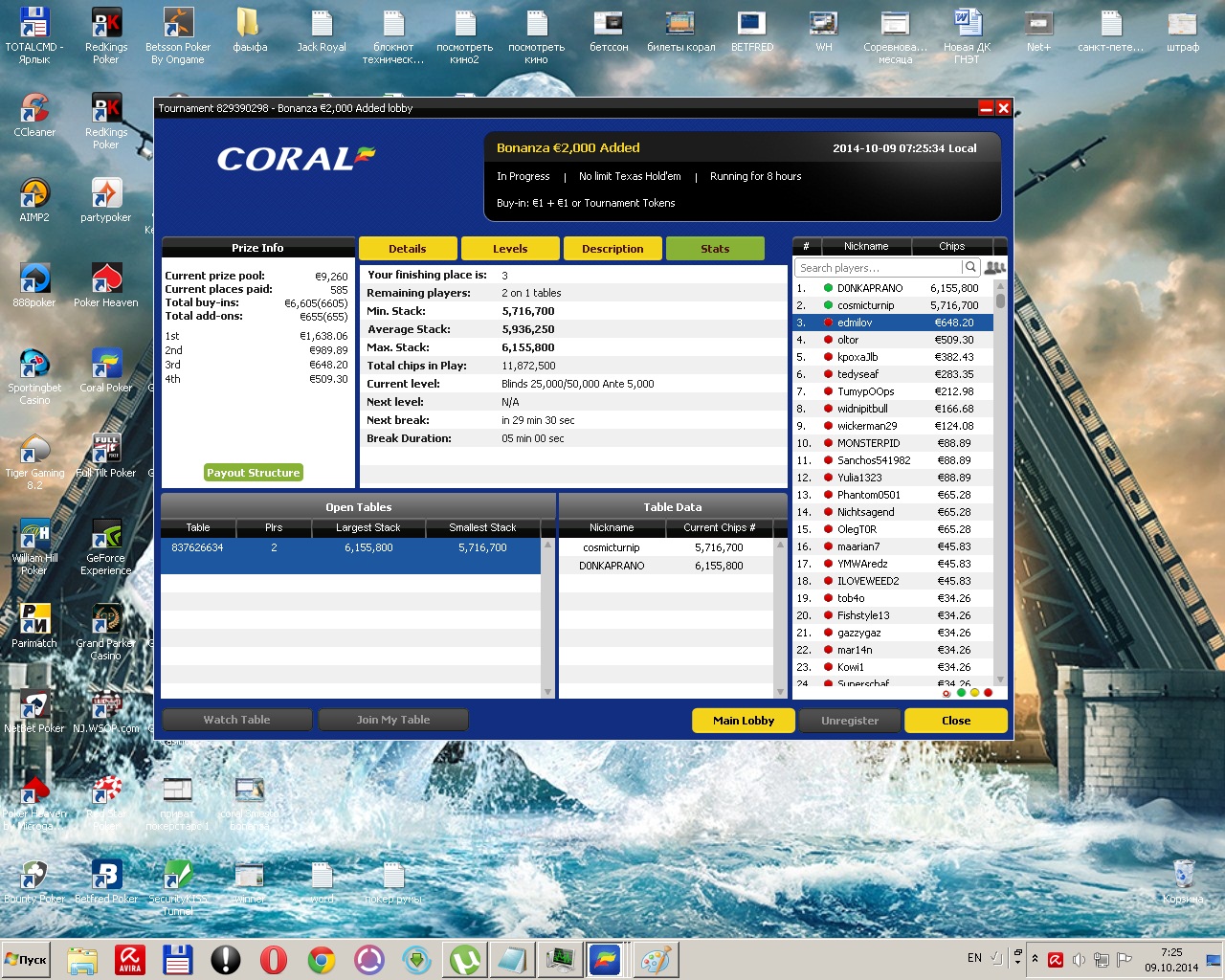Open the AIMP2 desktop shortcut
Image resolution: width=1225 pixels, height=980 pixels.
pos(34,200)
